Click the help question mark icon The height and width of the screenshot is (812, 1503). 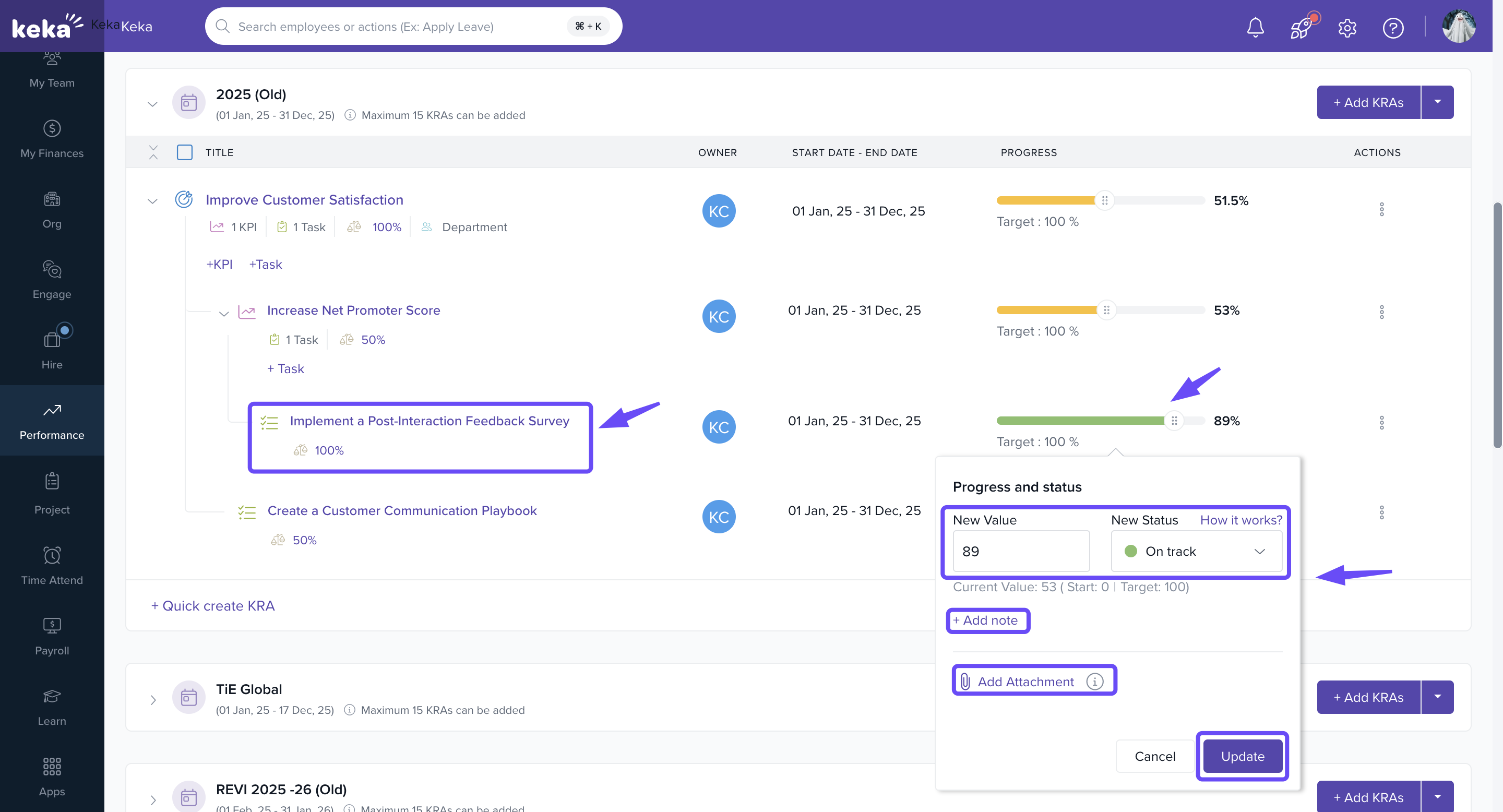[1393, 28]
